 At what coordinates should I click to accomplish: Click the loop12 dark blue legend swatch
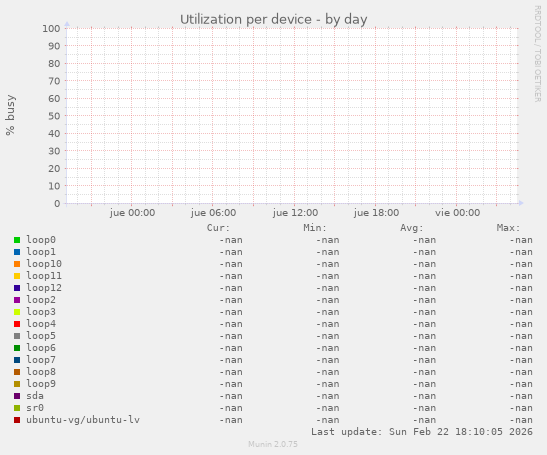pyautogui.click(x=17, y=288)
